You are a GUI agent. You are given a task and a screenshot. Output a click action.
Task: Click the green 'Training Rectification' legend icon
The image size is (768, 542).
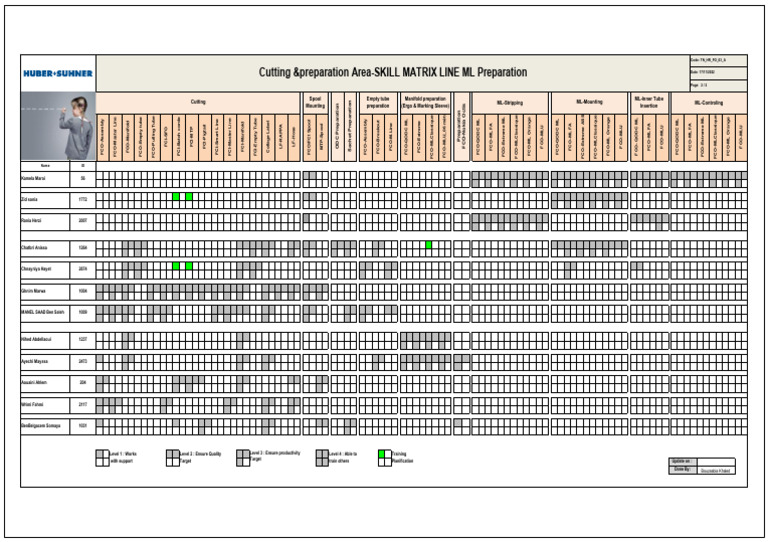[384, 458]
